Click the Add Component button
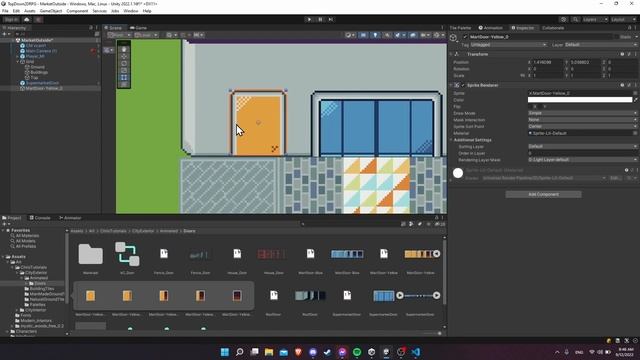 coord(543,194)
